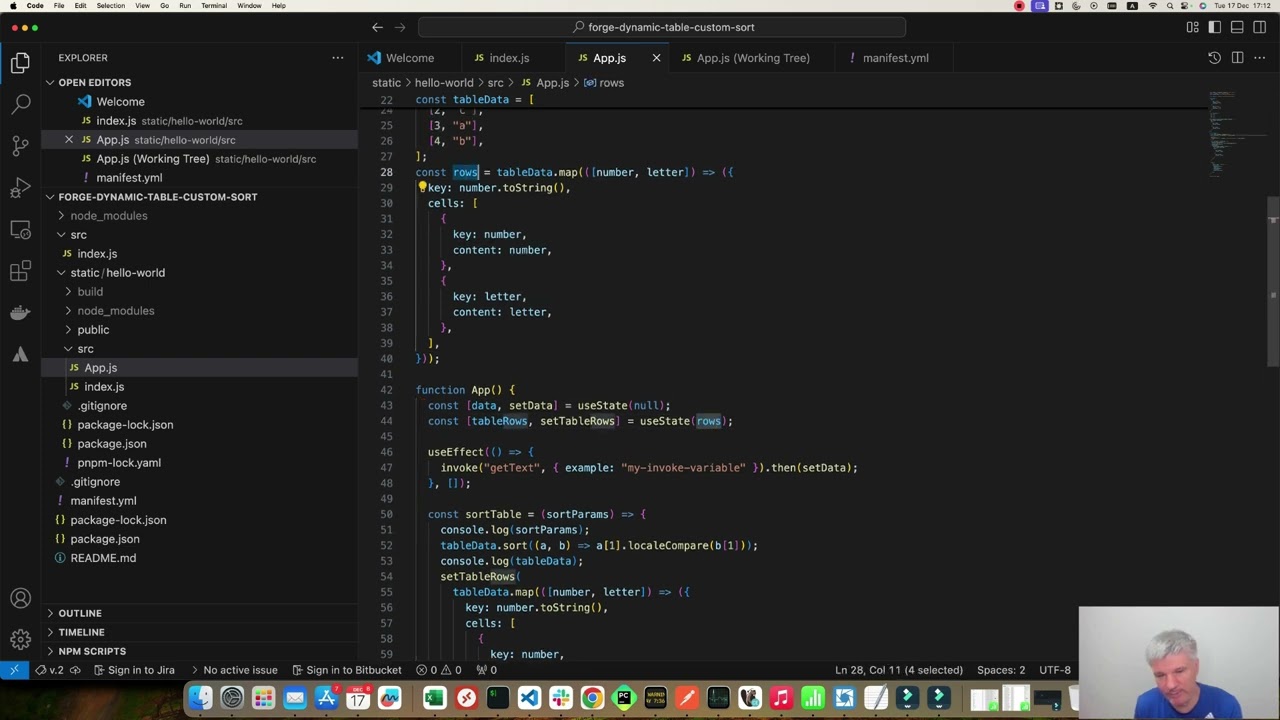Click the hello-world breadcrumb
This screenshot has width=1280, height=720.
coord(444,83)
